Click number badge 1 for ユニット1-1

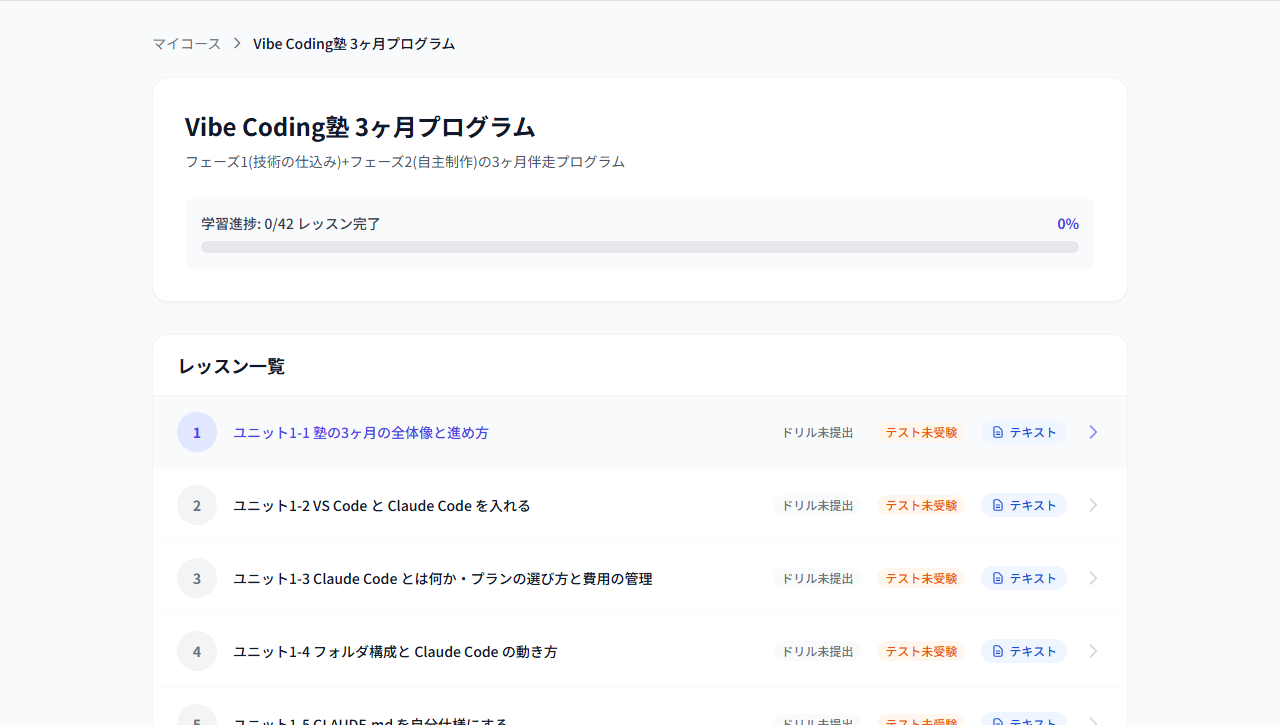coord(197,432)
